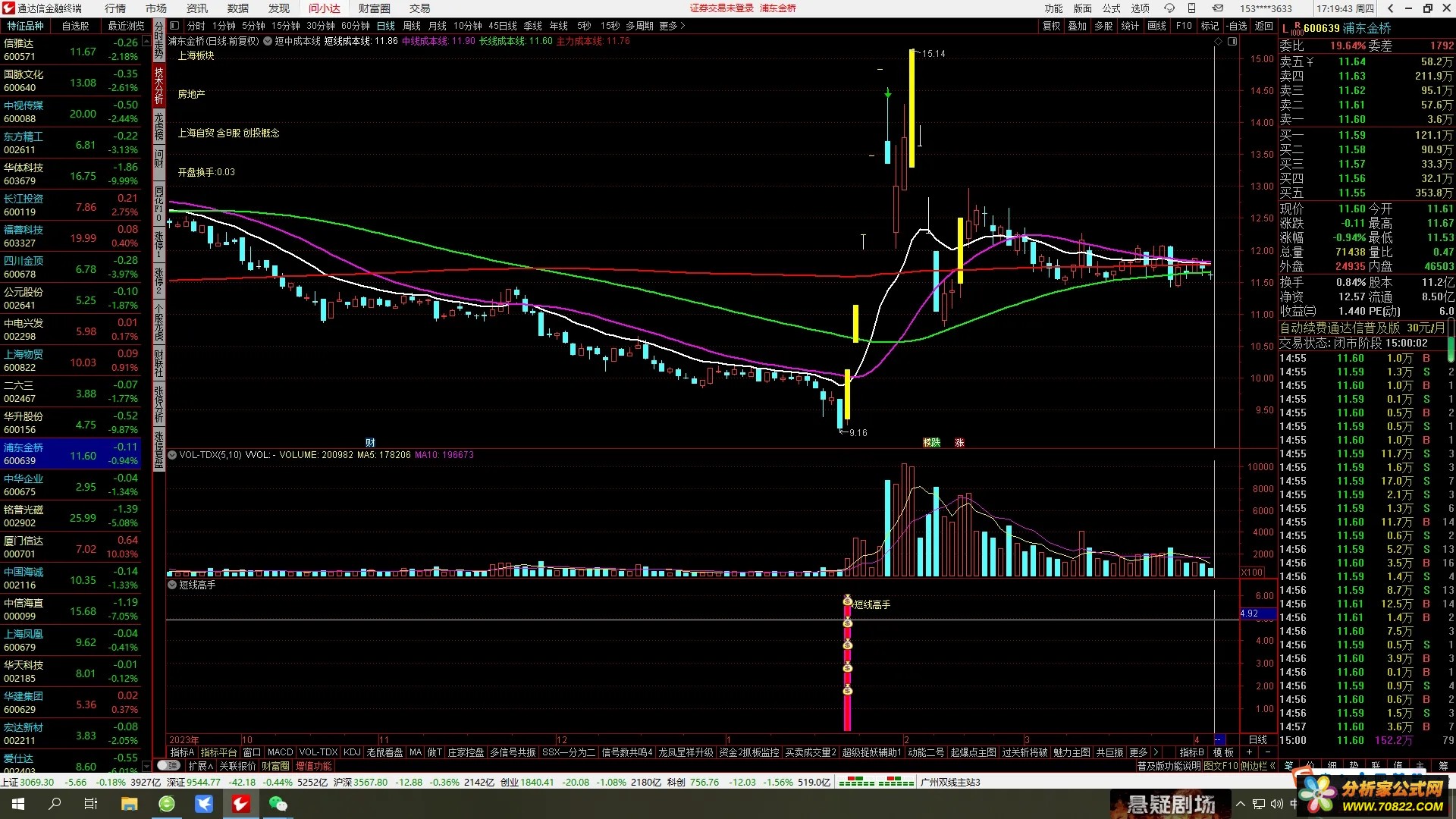Click the X100 volume scale marker
The width and height of the screenshot is (1456, 819).
[1252, 573]
